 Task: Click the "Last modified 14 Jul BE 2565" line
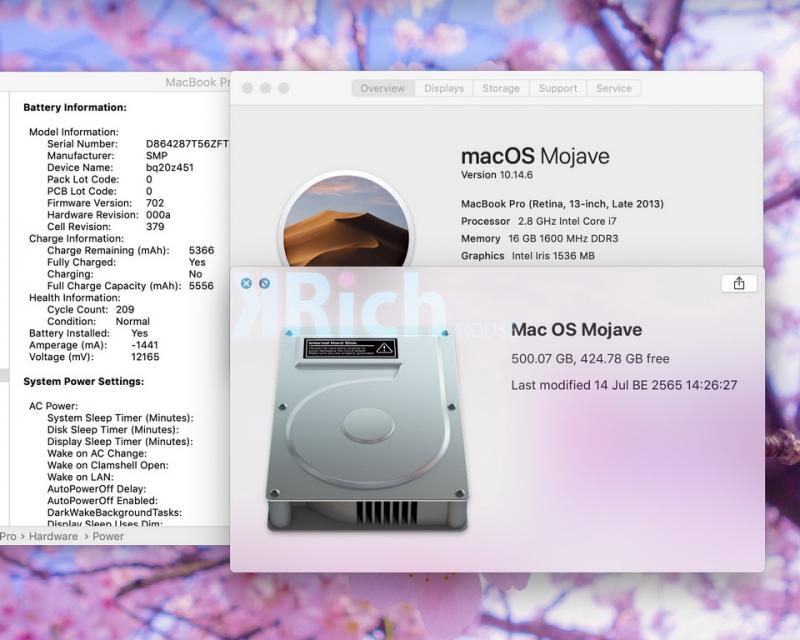coord(624,385)
